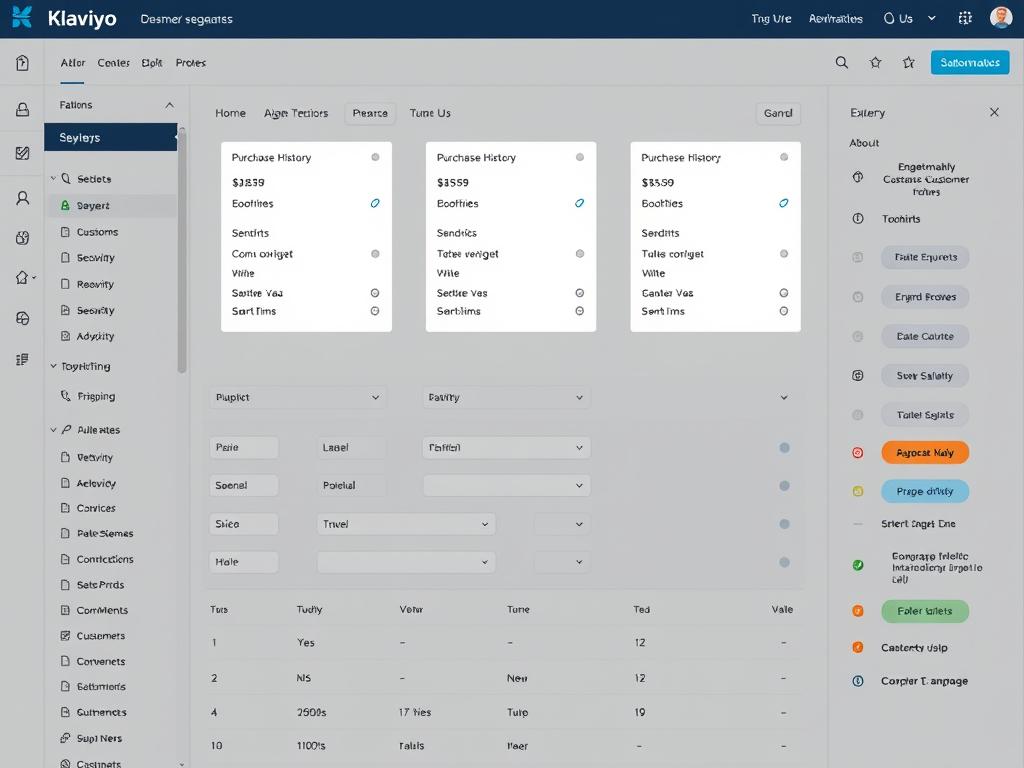Collapse the top section in the left sidebar

(x=170, y=104)
